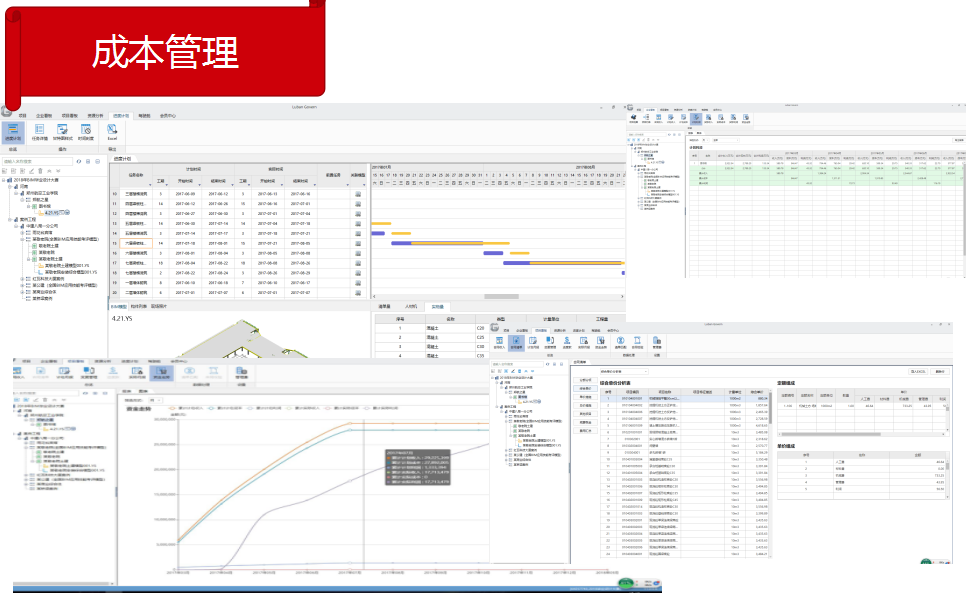
Task: Select the BIM模型 bottom tab
Action: coord(118,306)
